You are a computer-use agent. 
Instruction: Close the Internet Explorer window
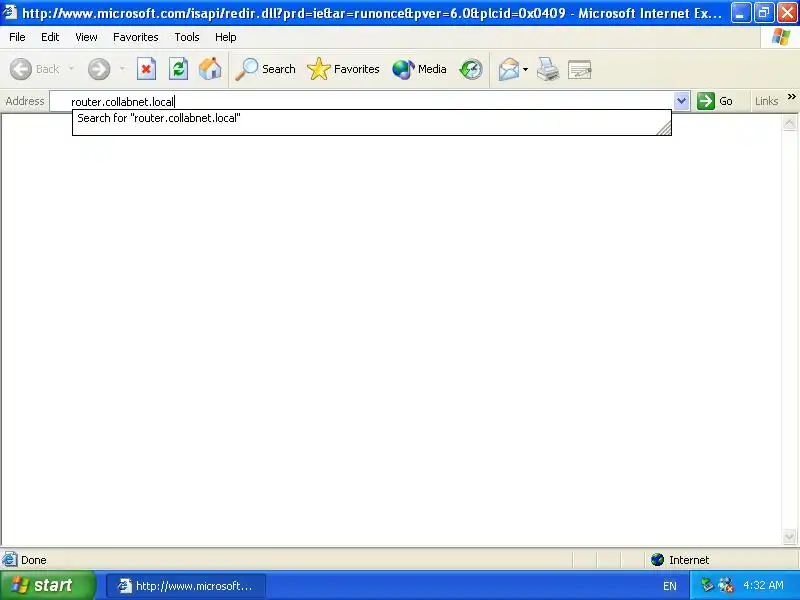tap(787, 13)
